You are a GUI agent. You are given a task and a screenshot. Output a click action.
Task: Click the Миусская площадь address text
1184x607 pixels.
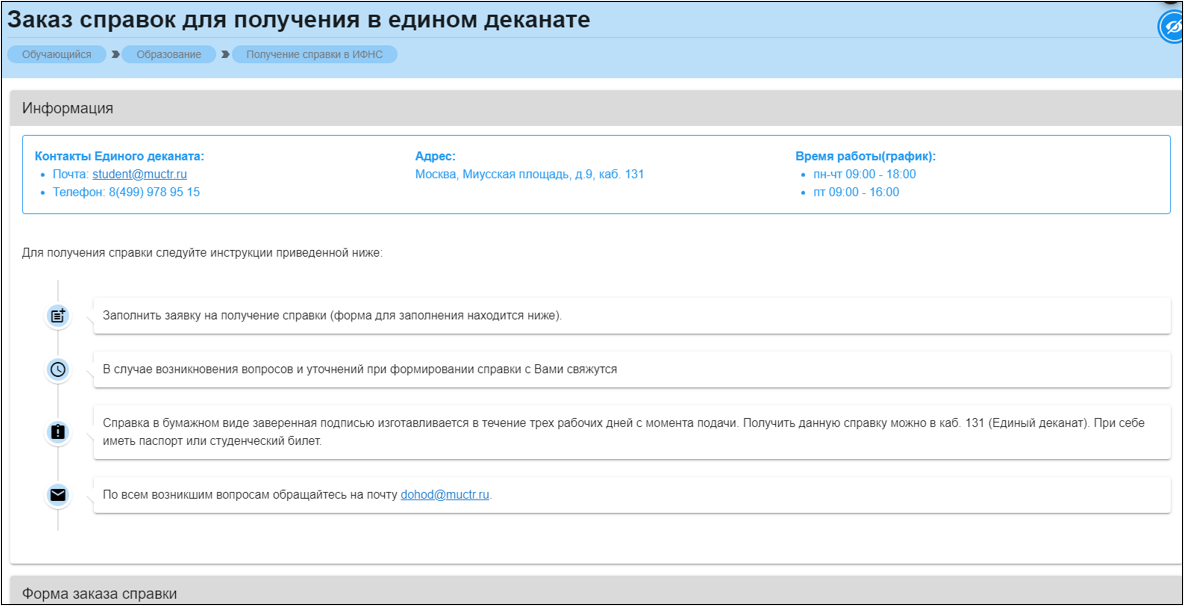[x=529, y=174]
